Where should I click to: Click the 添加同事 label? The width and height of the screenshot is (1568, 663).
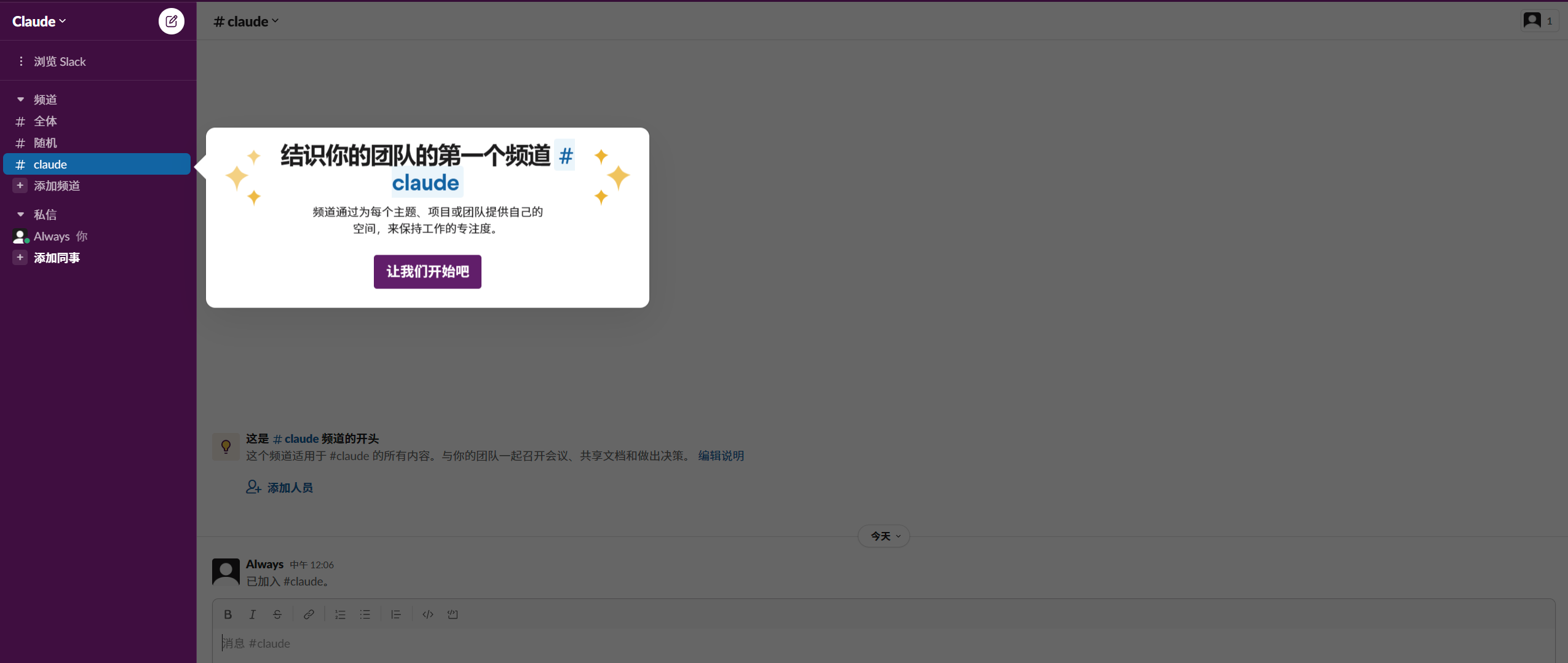click(x=57, y=258)
